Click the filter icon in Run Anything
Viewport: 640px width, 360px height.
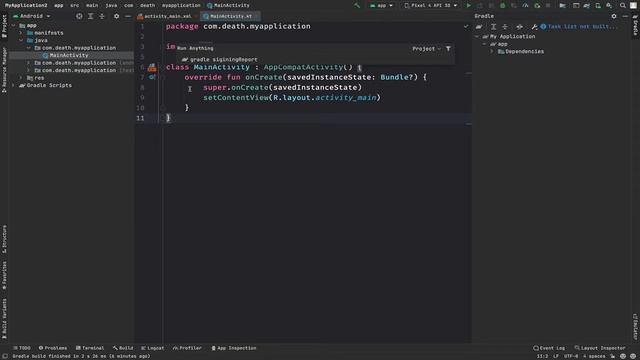[x=448, y=49]
